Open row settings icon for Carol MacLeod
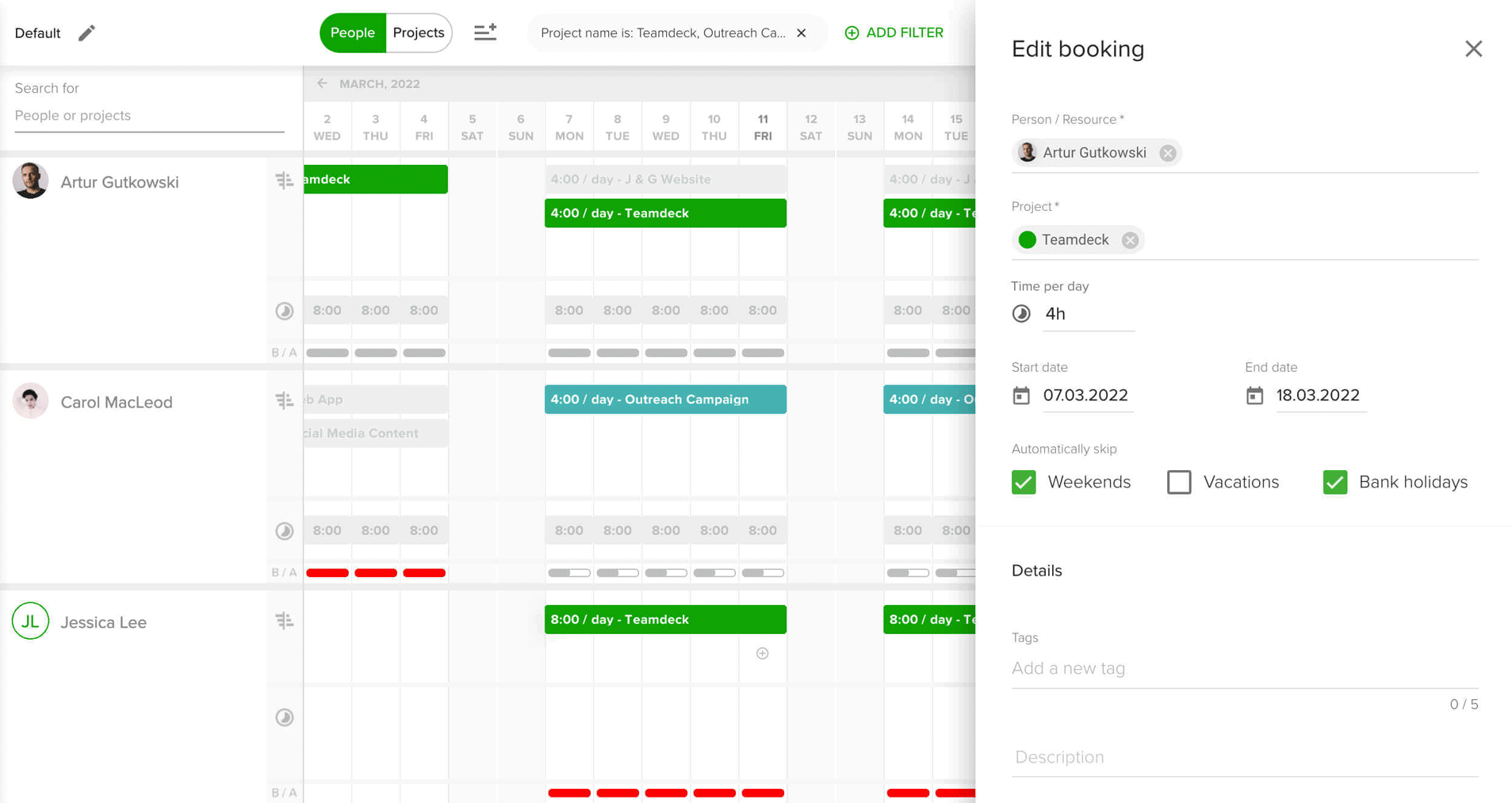Screen dimensions: 1512x803 point(285,401)
